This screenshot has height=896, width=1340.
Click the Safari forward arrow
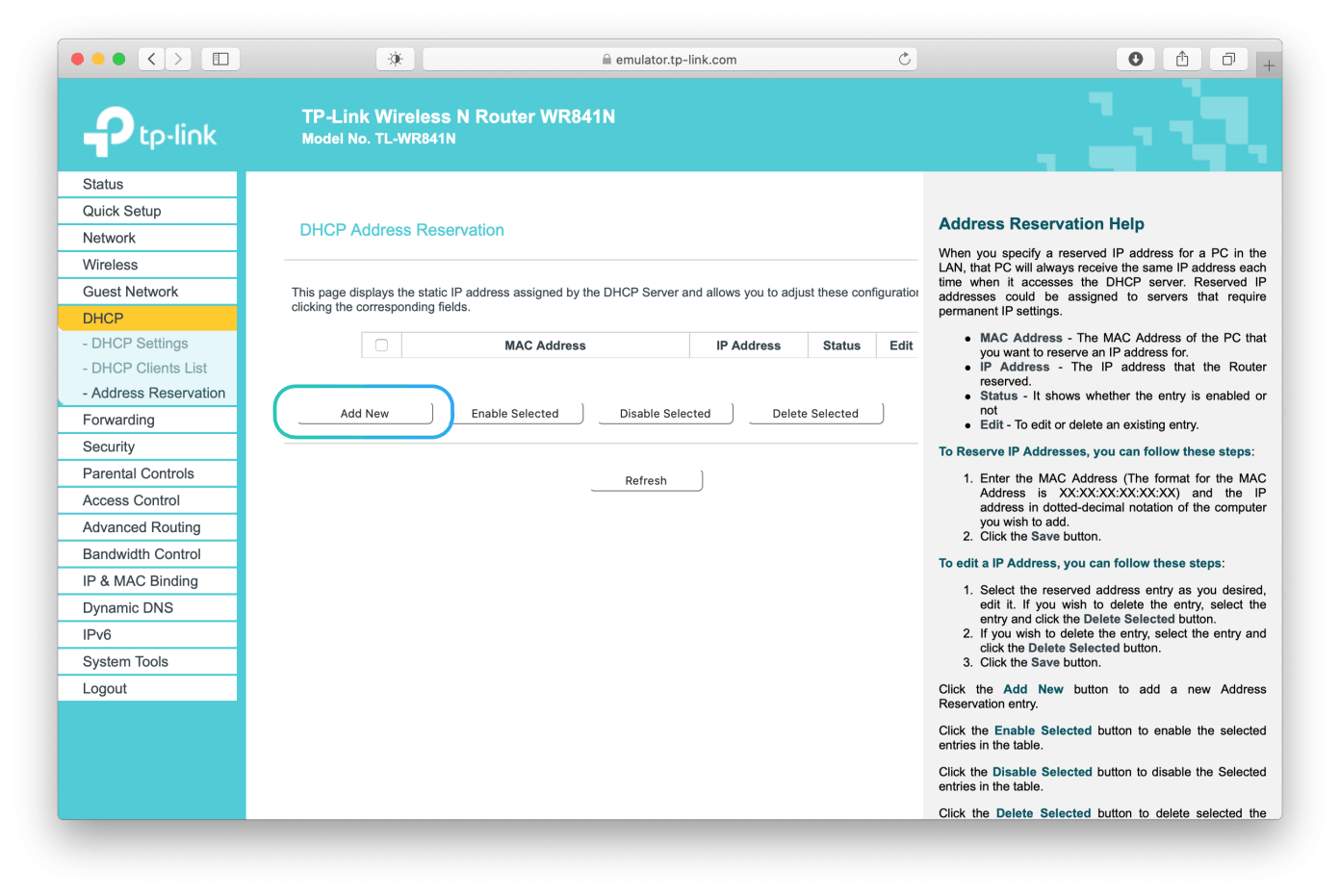click(178, 59)
